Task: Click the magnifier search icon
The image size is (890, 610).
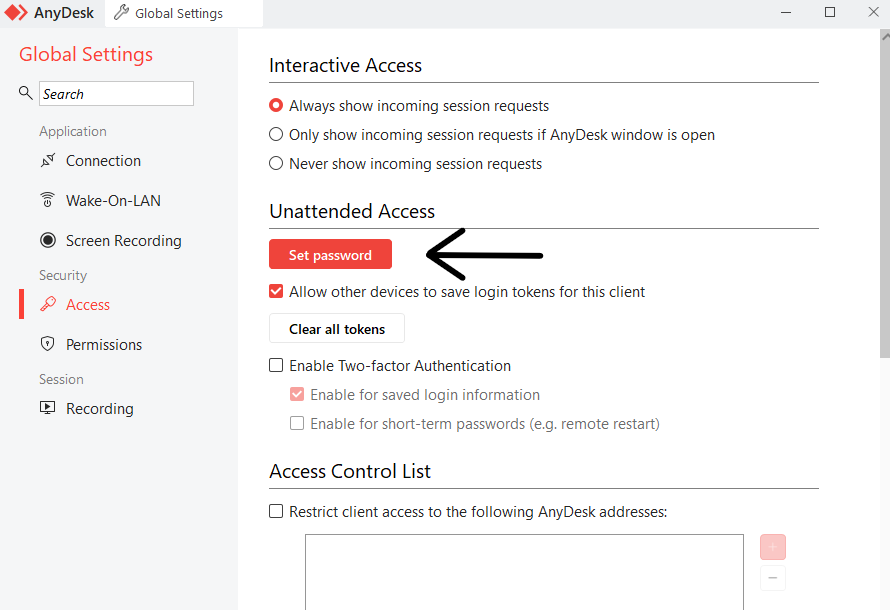Action: (25, 92)
